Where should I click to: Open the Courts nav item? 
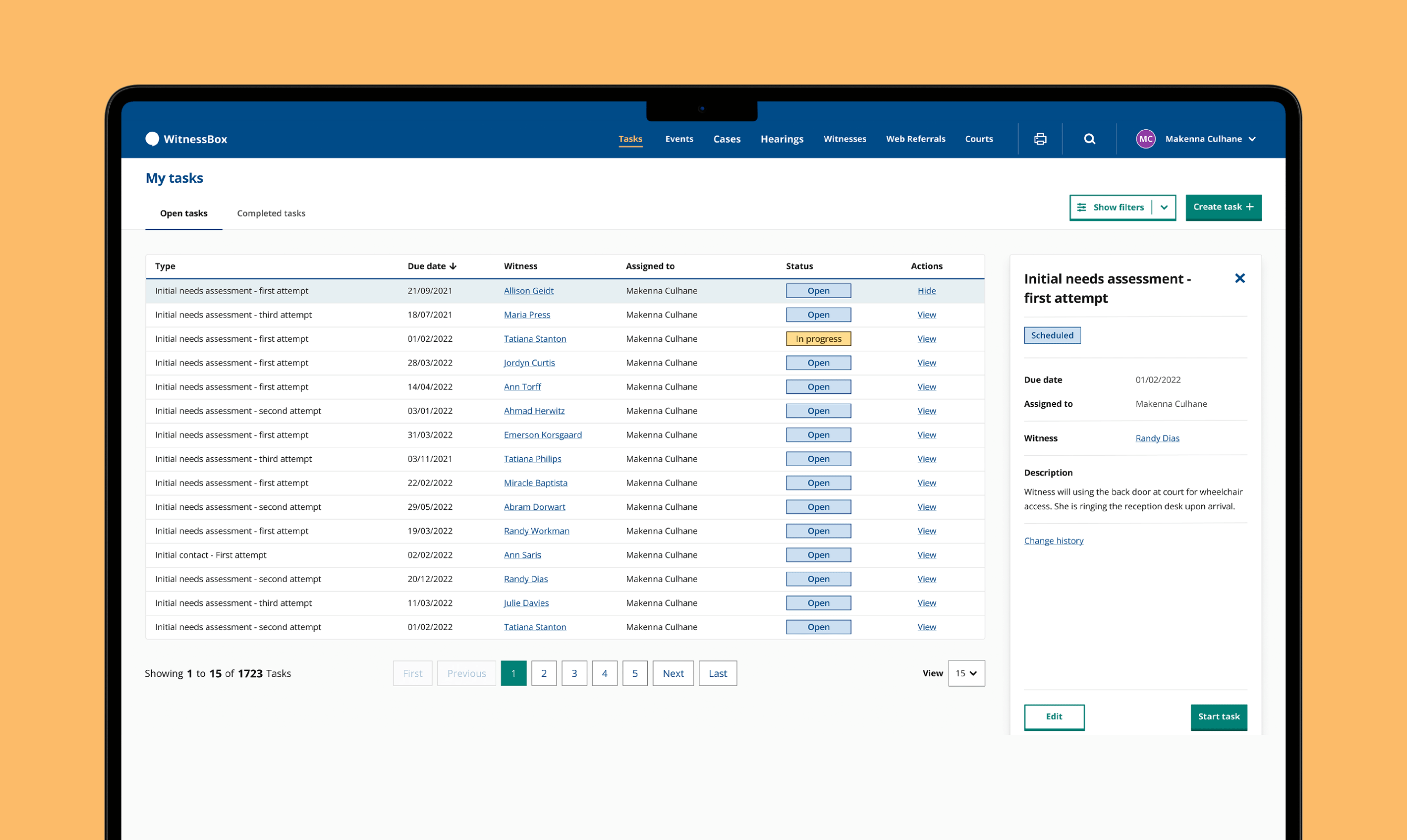click(979, 139)
